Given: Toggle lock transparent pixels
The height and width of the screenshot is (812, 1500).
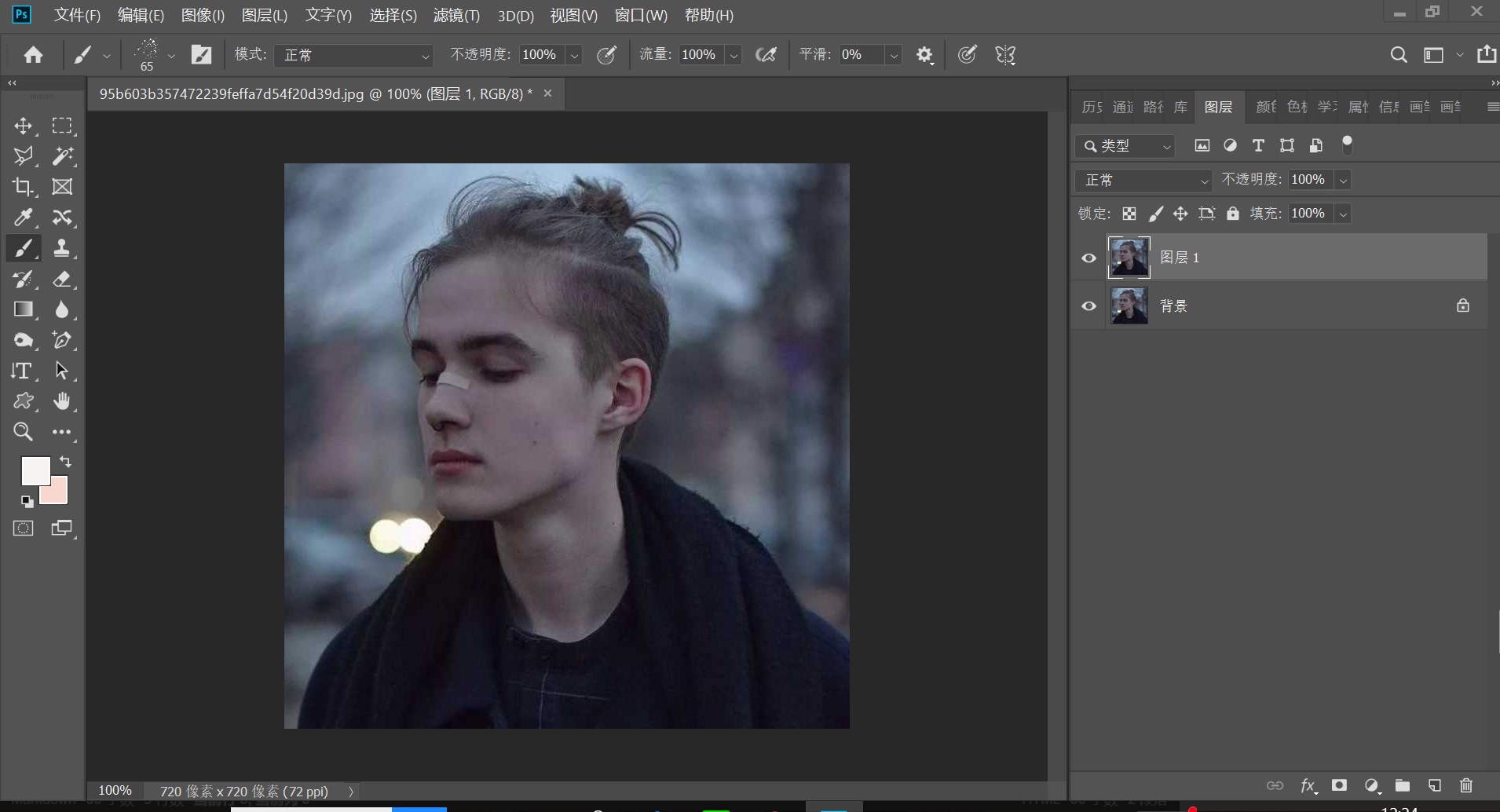Looking at the screenshot, I should [1129, 214].
